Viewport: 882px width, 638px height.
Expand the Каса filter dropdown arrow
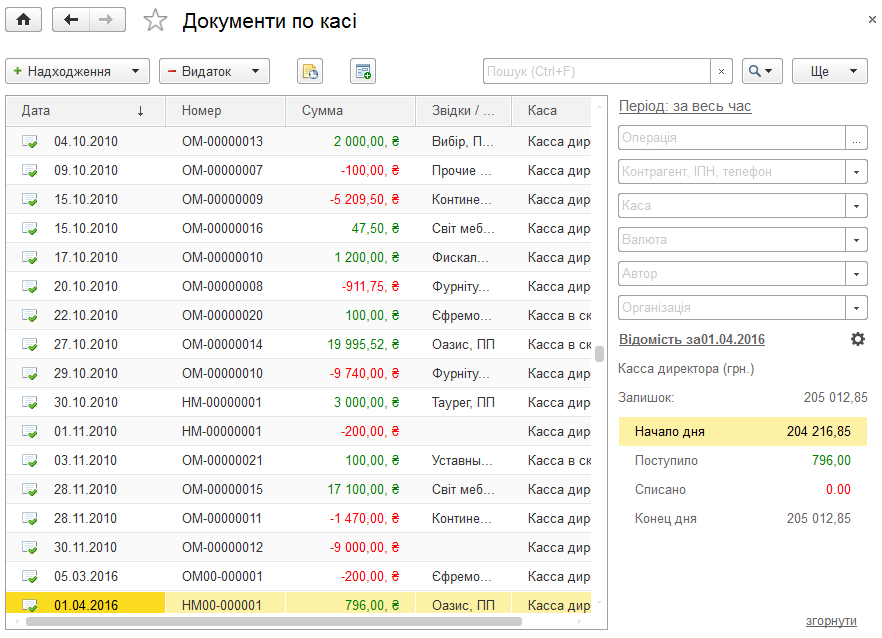(856, 206)
